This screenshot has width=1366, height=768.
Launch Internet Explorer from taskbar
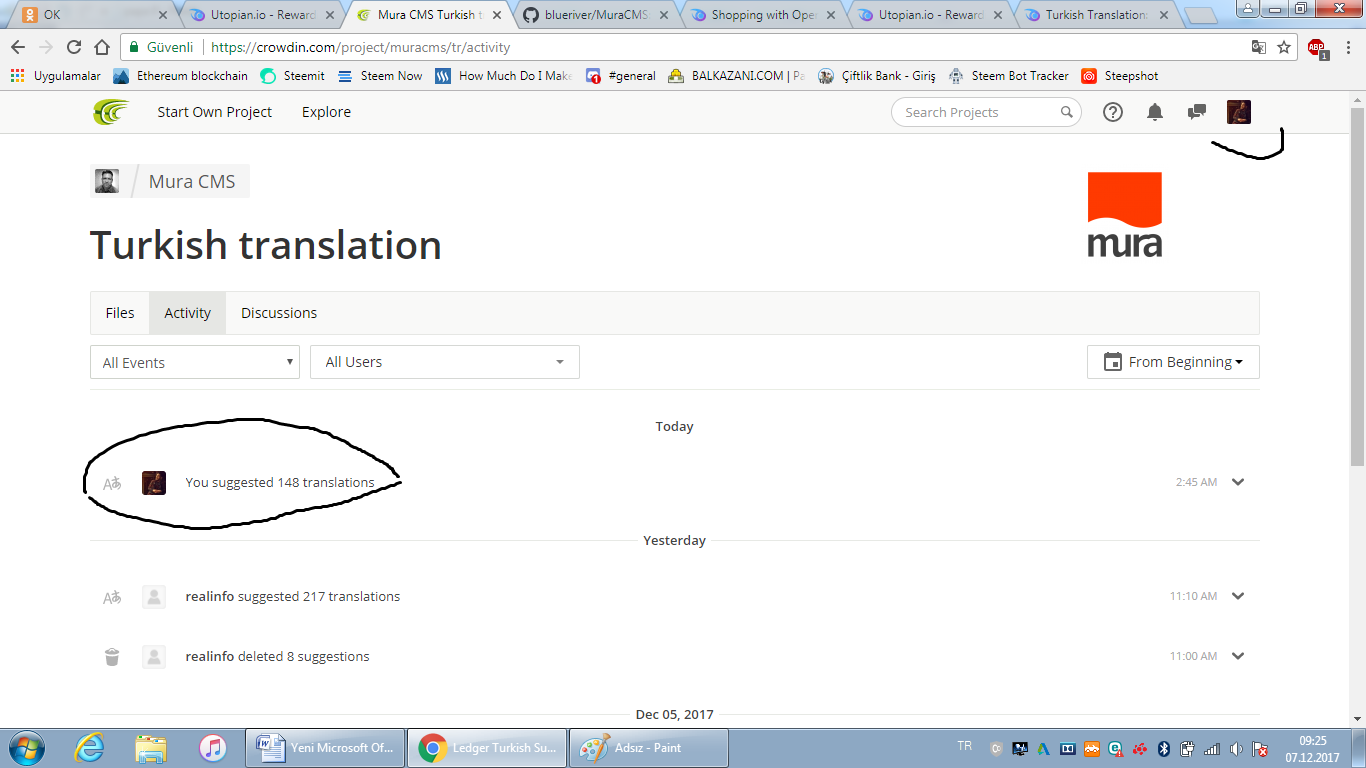(x=90, y=747)
